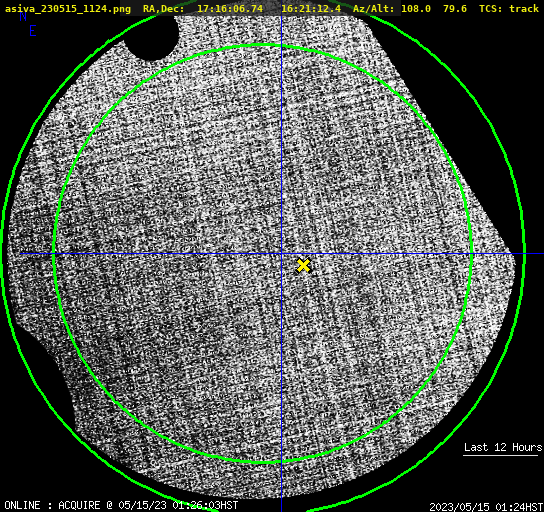The width and height of the screenshot is (544, 512).
Task: Select the Dec value 16:21:12.4
Action: point(311,8)
